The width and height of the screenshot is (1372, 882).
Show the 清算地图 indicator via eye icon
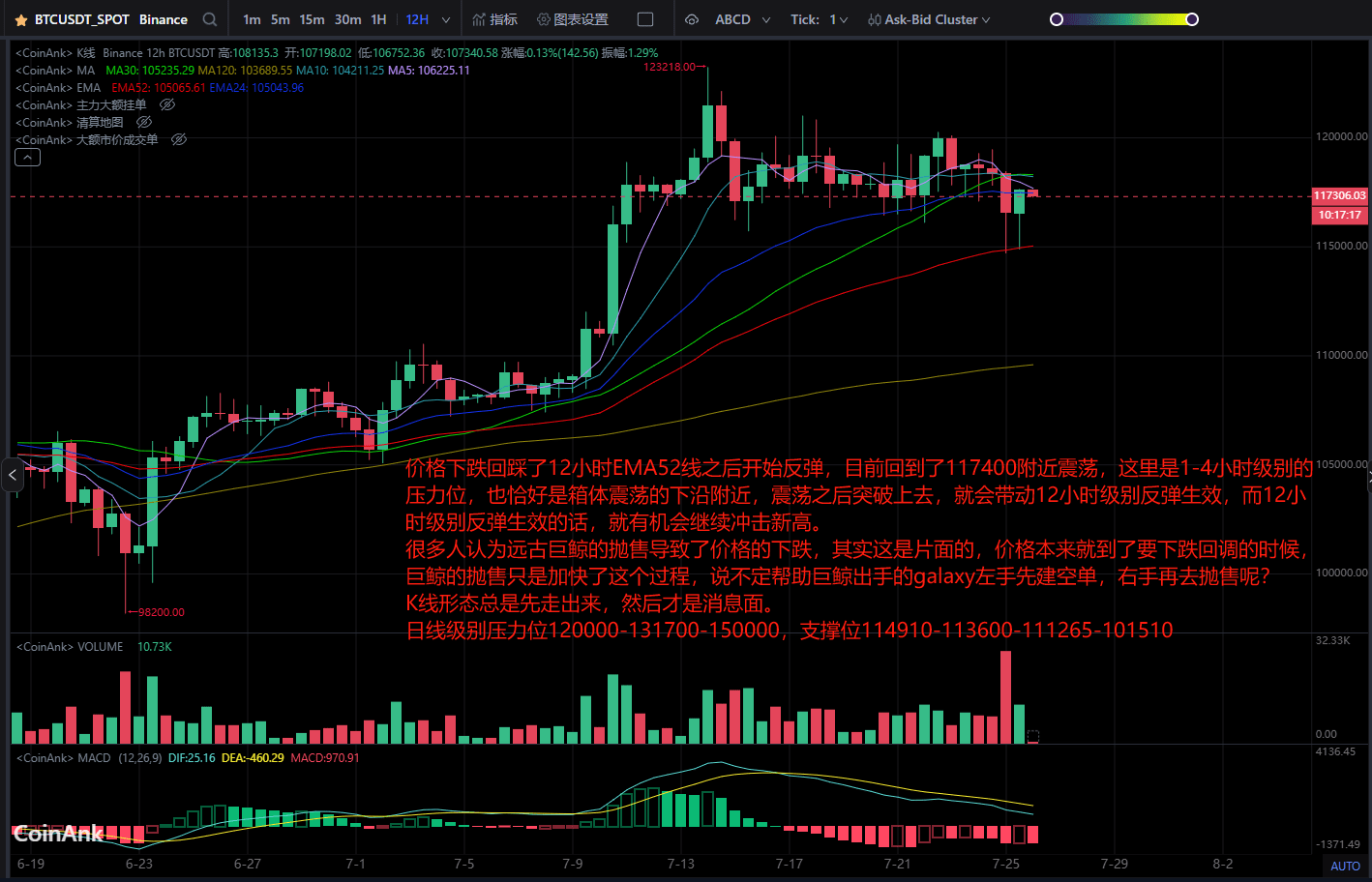[144, 122]
